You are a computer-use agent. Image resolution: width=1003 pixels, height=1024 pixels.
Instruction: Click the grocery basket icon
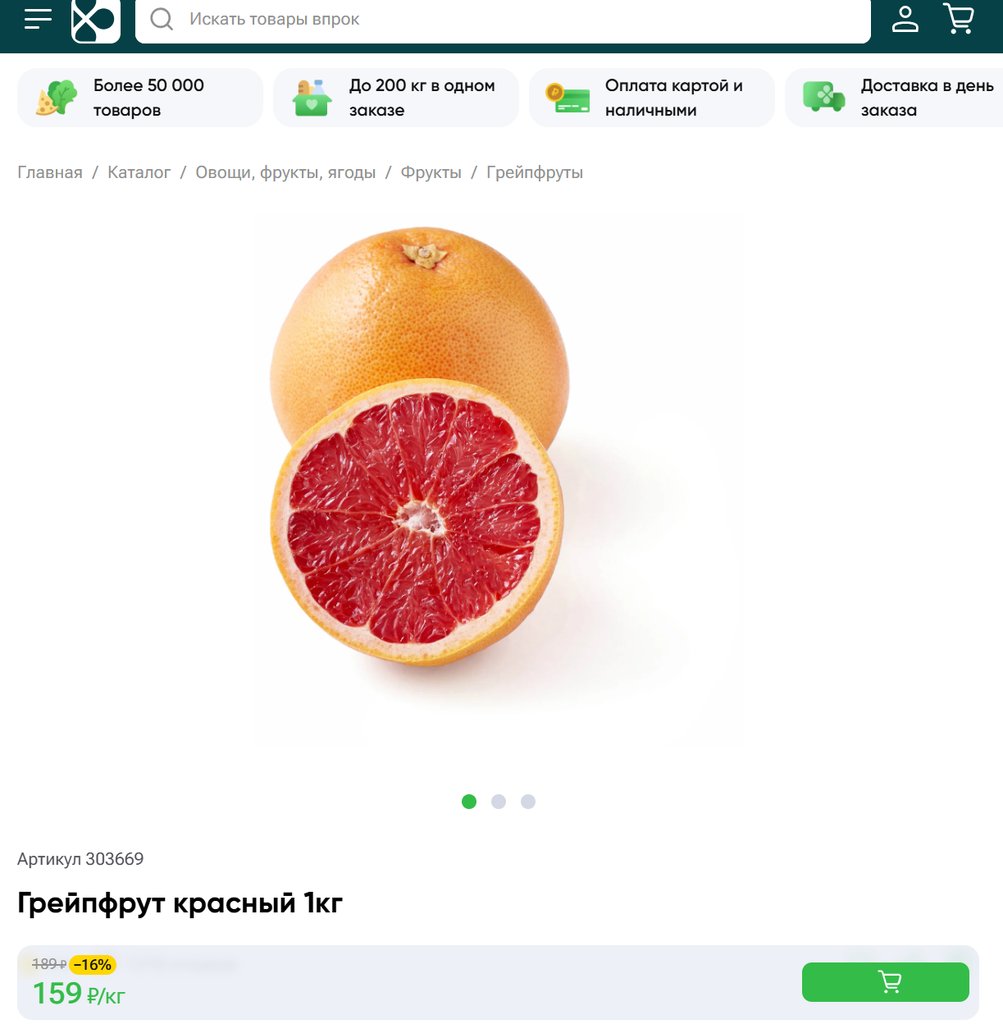311,97
